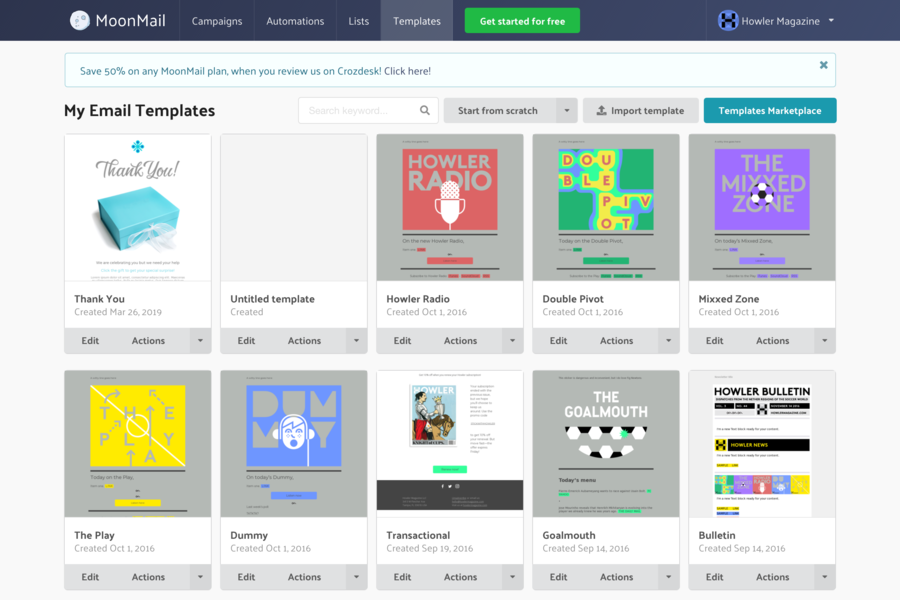The image size is (900, 600).
Task: Expand the Thank You template actions arrow
Action: 200,341
